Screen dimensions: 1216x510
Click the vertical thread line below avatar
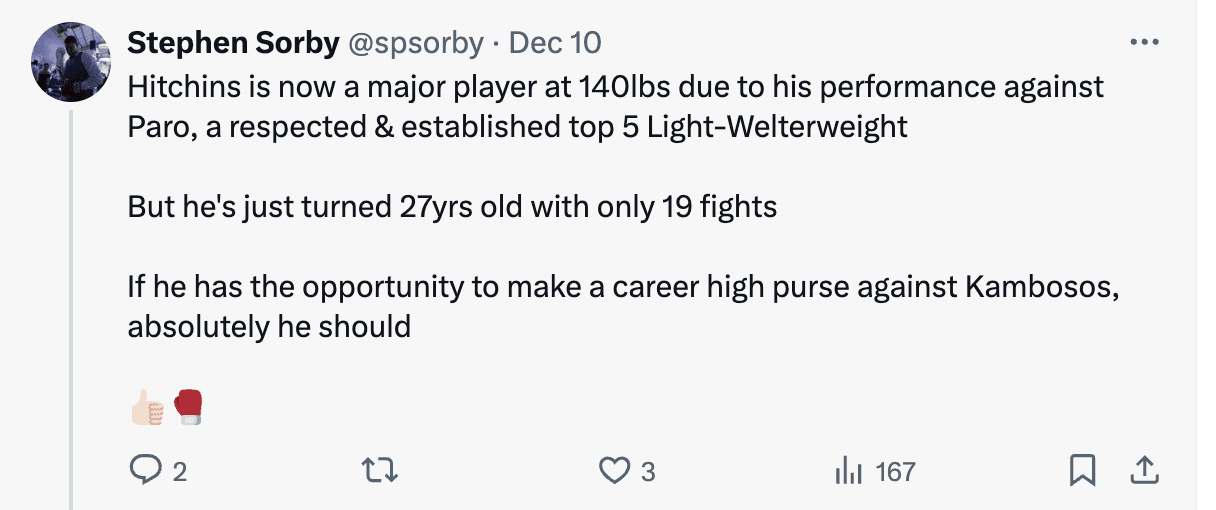[x=71, y=300]
